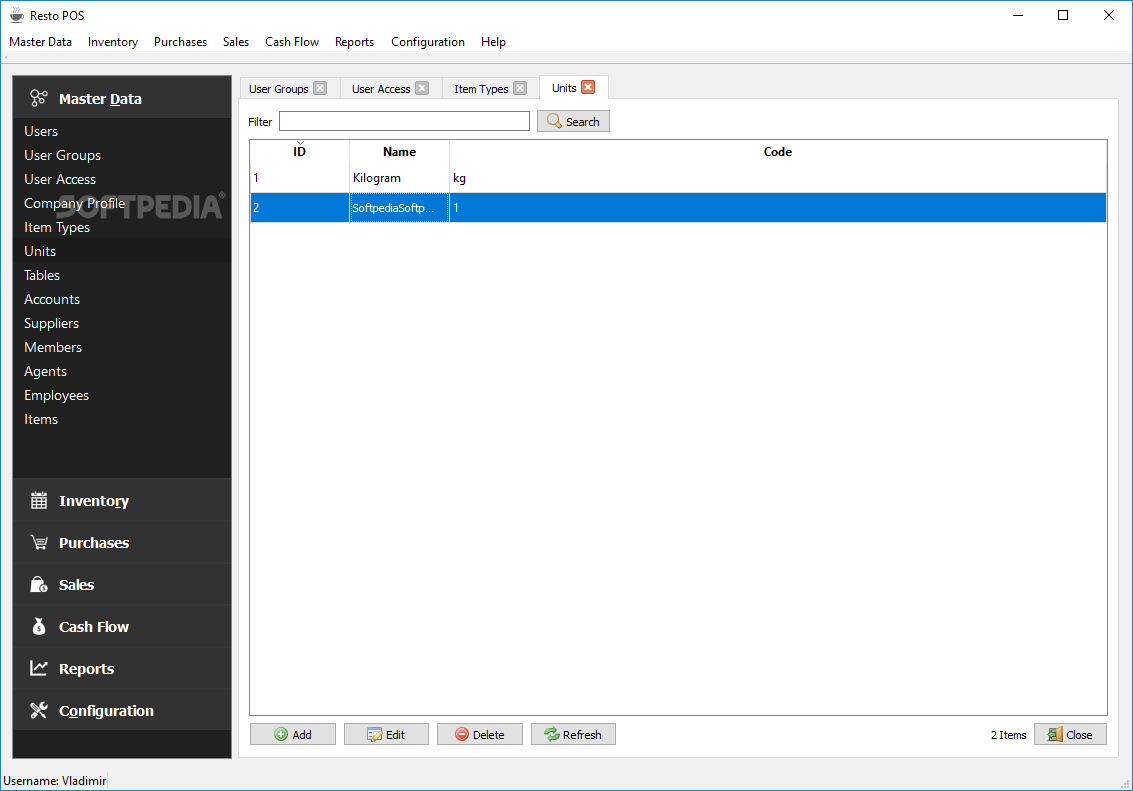Viewport: 1133px width, 791px height.
Task: Open the Sales menu in menu bar
Action: click(x=236, y=42)
